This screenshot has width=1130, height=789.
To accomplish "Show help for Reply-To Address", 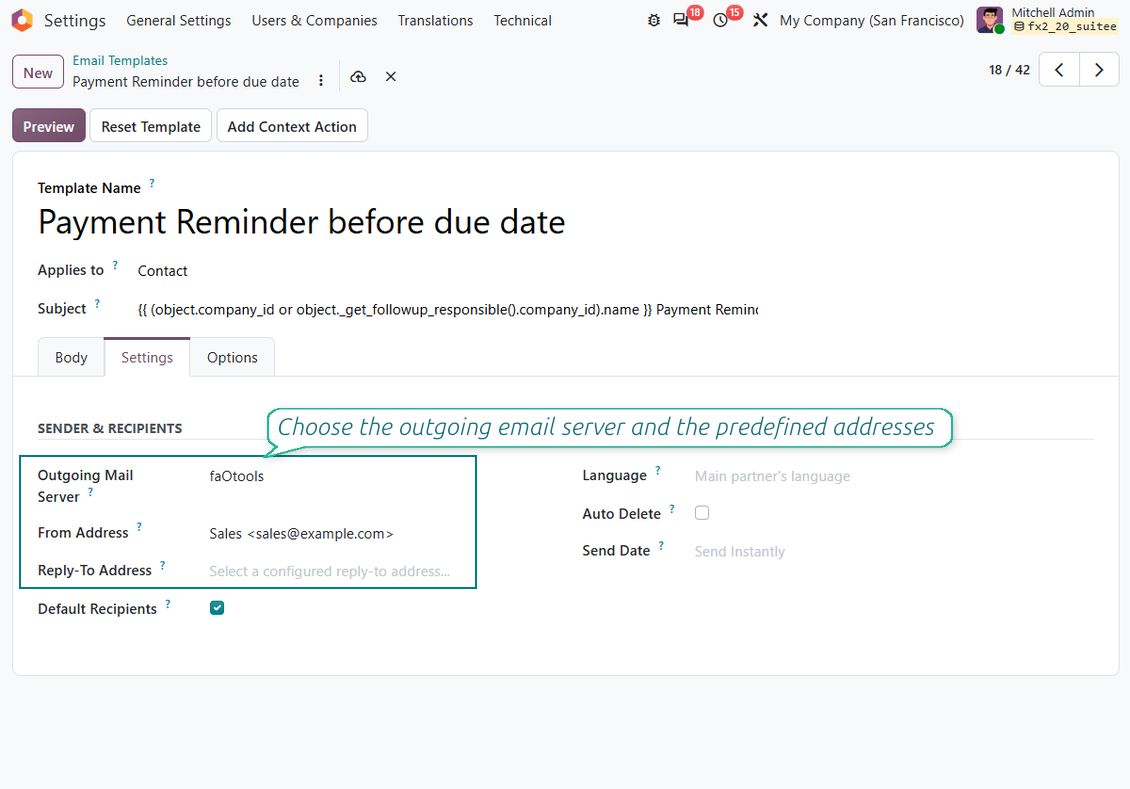I will (x=163, y=566).
